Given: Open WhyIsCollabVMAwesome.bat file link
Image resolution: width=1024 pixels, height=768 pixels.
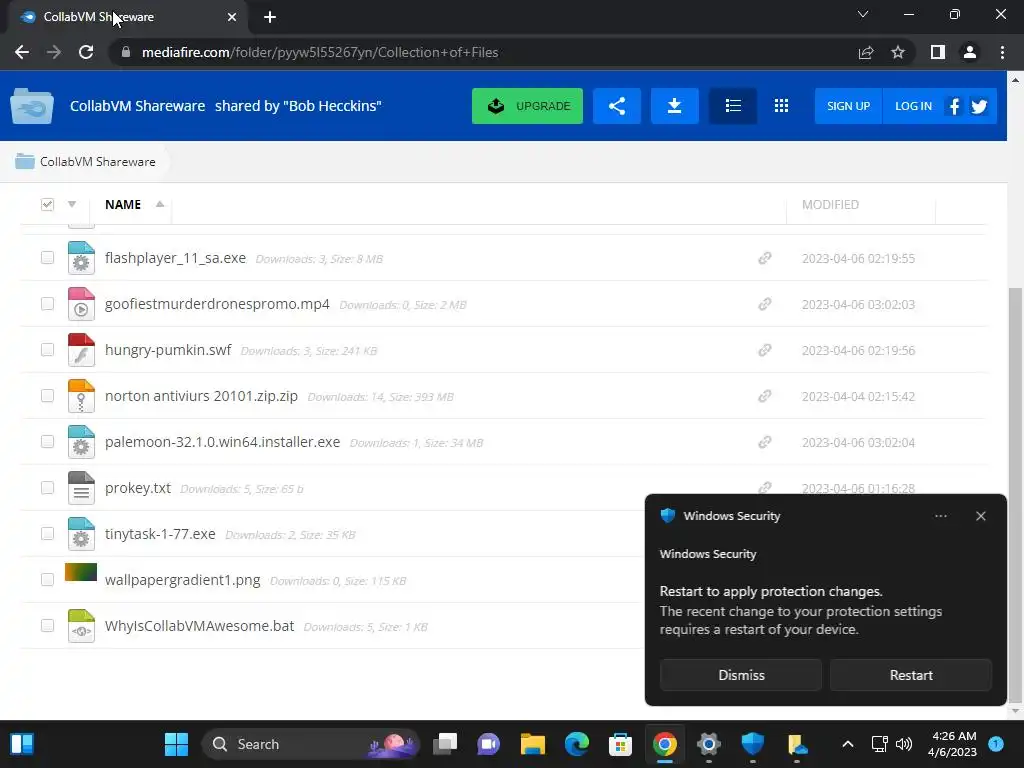Looking at the screenshot, I should [199, 626].
